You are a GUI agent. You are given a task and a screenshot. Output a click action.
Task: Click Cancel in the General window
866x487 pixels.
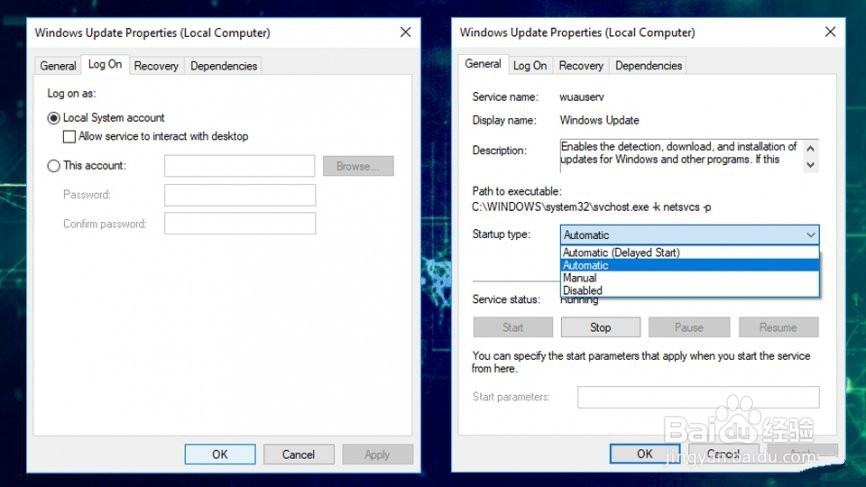click(724, 454)
